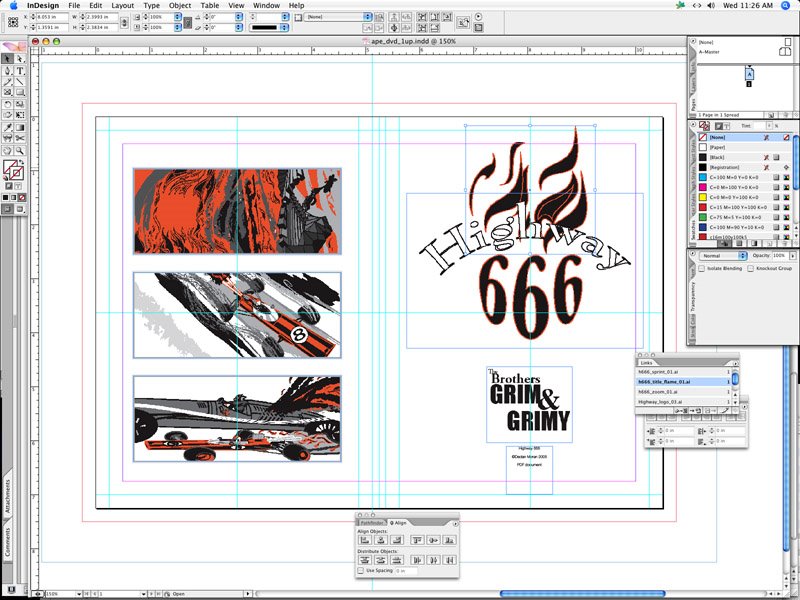800x600 pixels.
Task: Click the X position field in Control bar
Action: pyautogui.click(x=53, y=17)
